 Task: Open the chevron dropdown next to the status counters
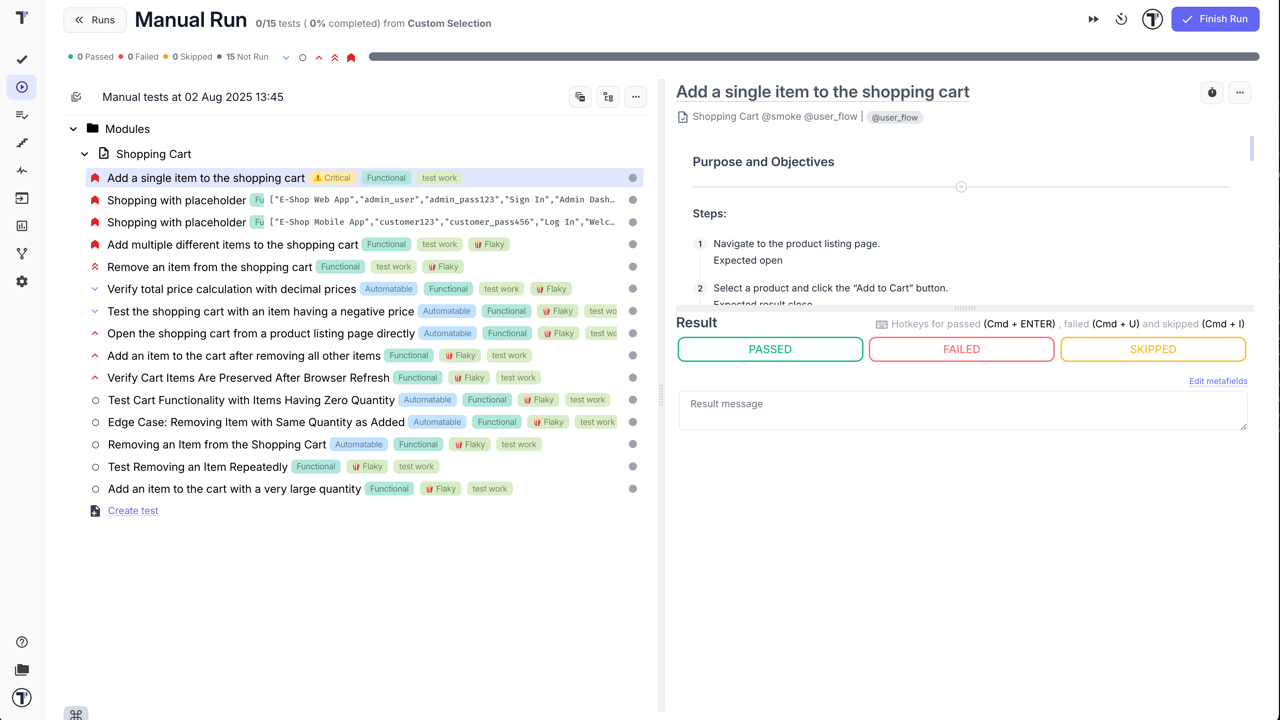(x=286, y=57)
